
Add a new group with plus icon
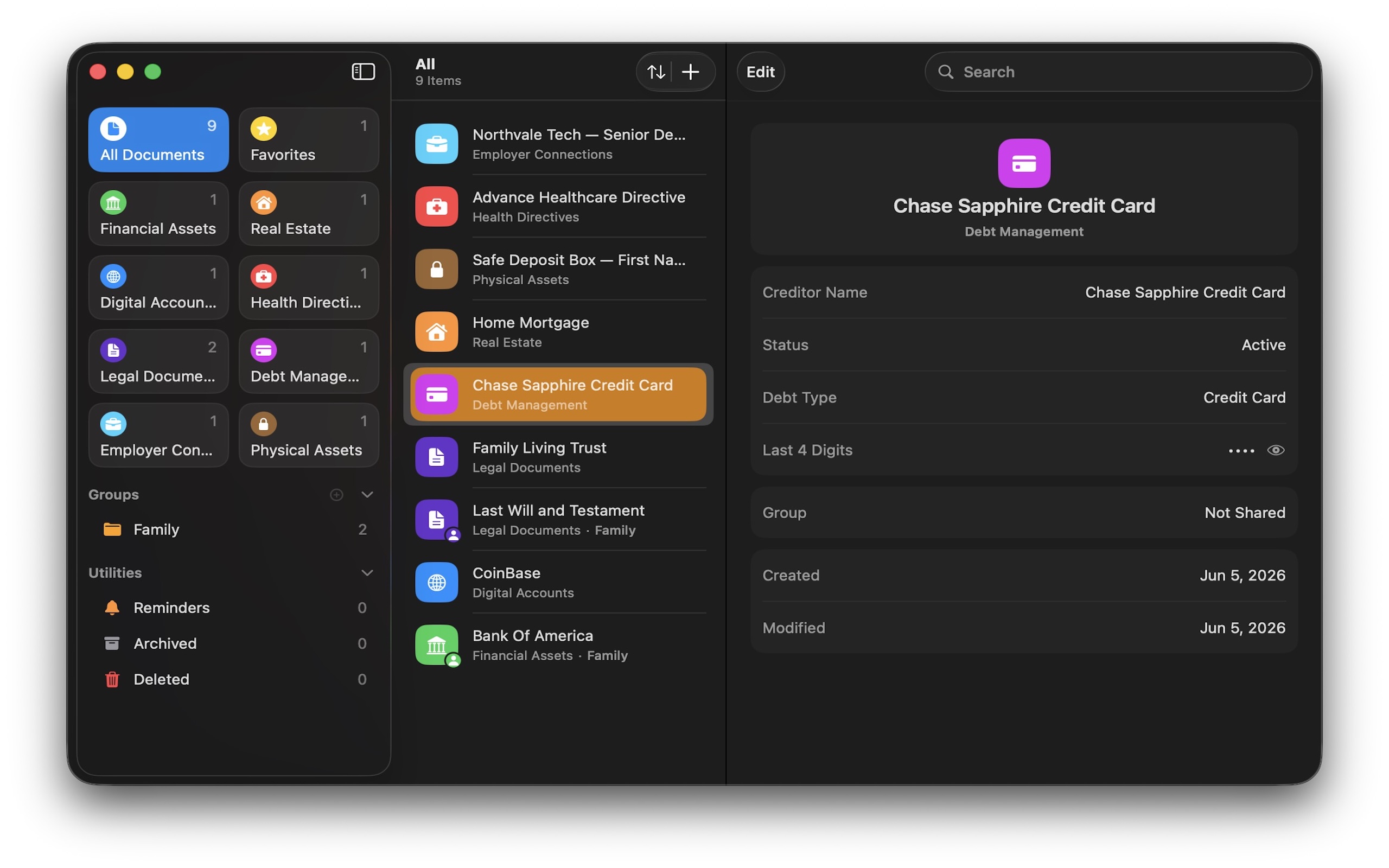pyautogui.click(x=336, y=494)
